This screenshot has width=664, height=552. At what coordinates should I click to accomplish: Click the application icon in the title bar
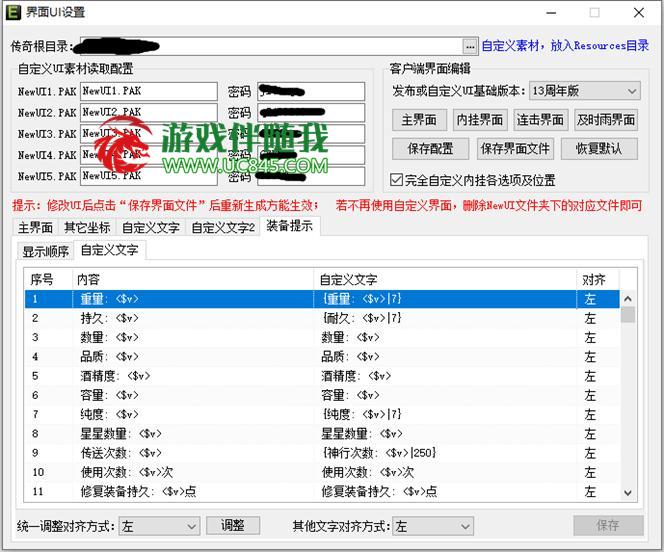pyautogui.click(x=13, y=12)
